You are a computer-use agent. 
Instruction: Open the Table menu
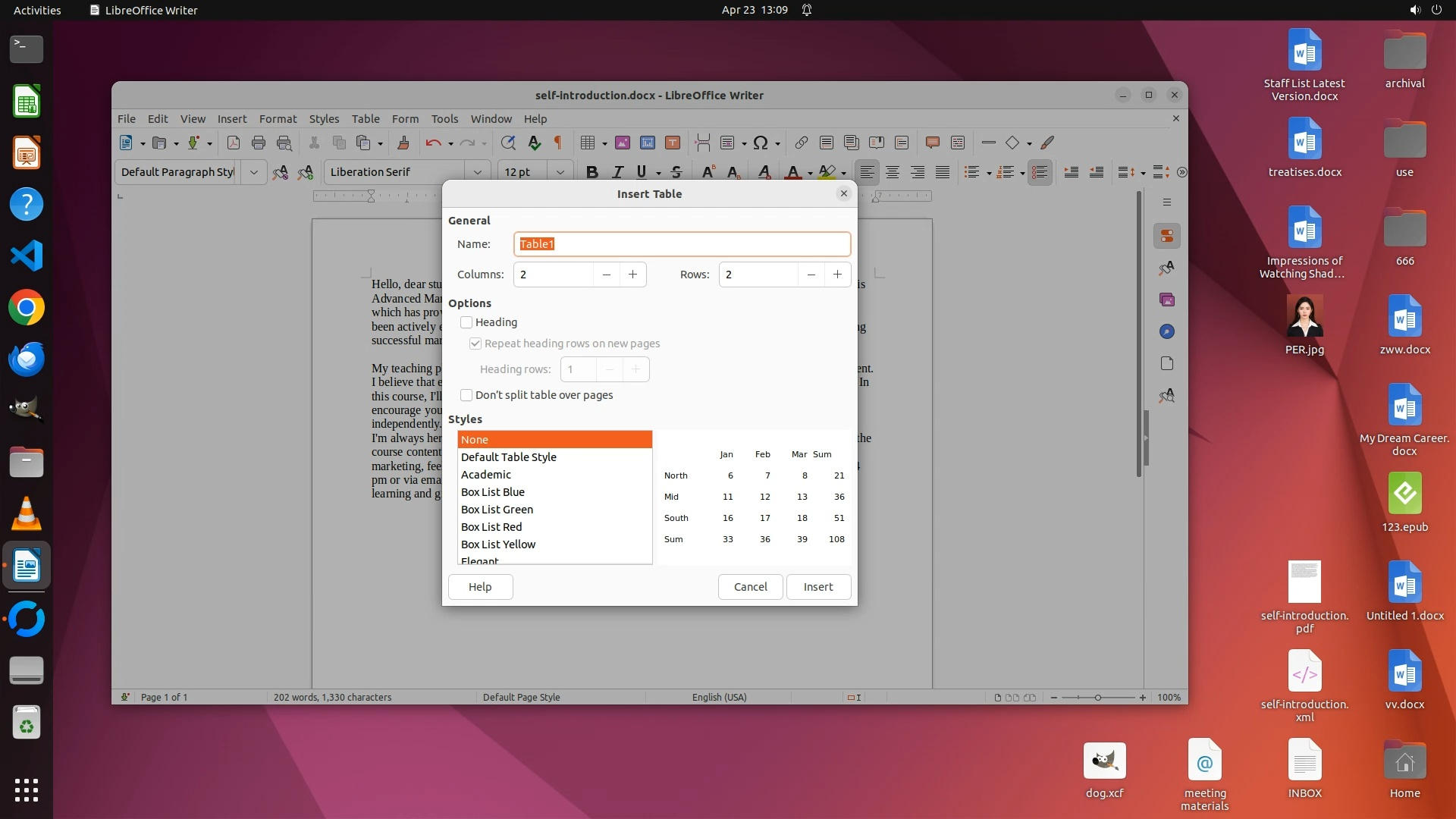(366, 119)
